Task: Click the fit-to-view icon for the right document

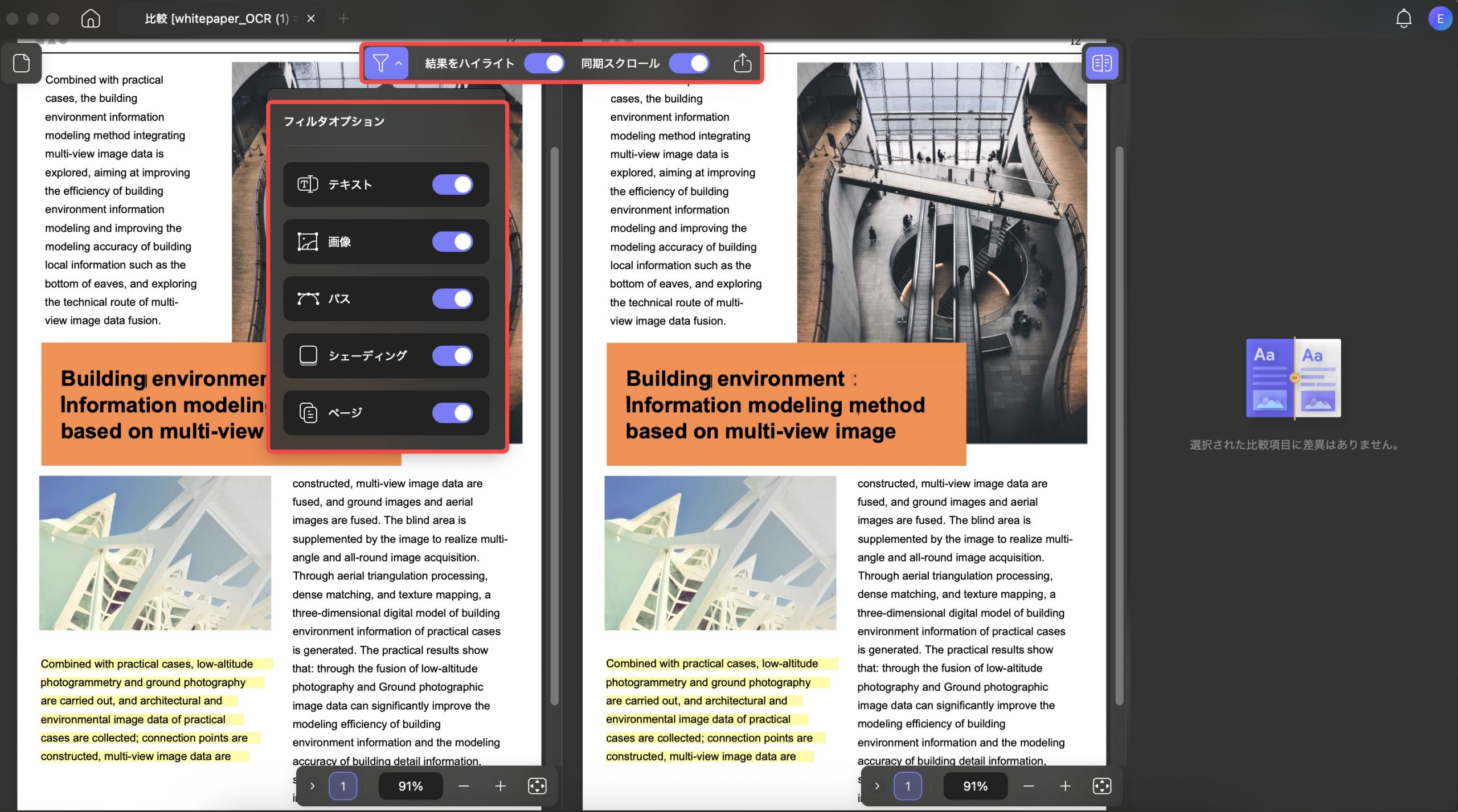Action: 1102,786
